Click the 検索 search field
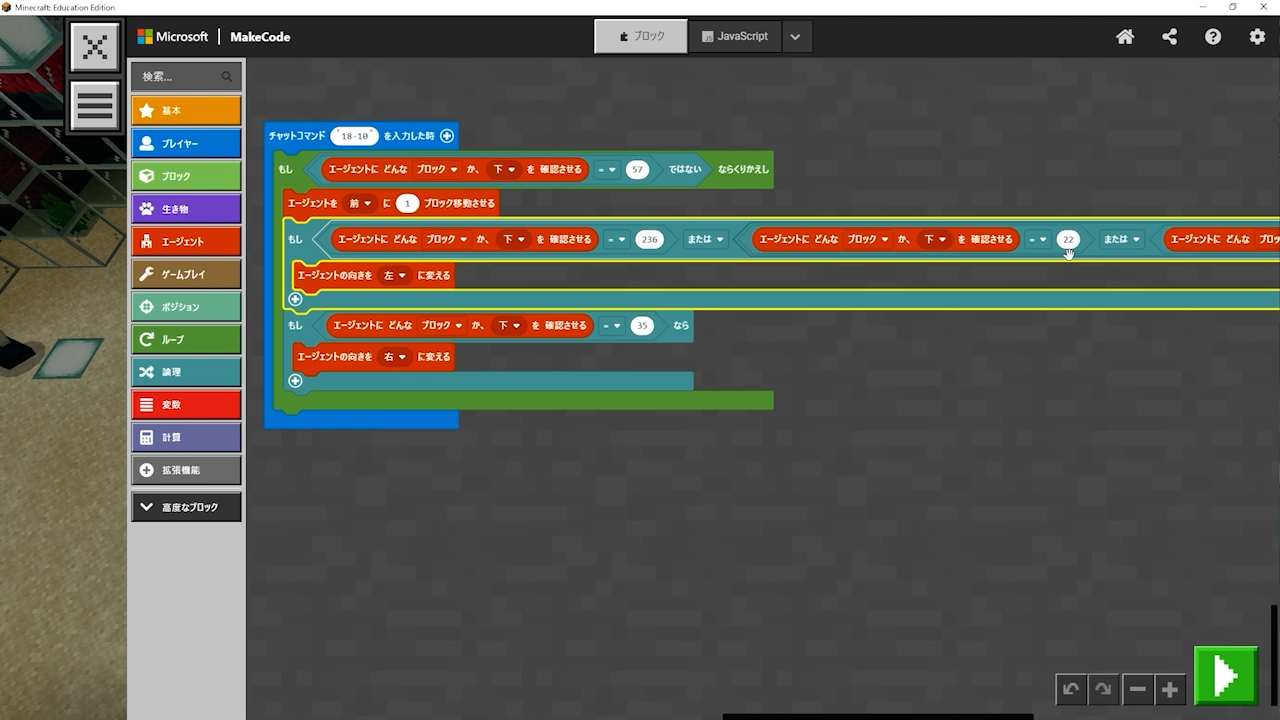This screenshot has height=720, width=1280. [x=180, y=77]
